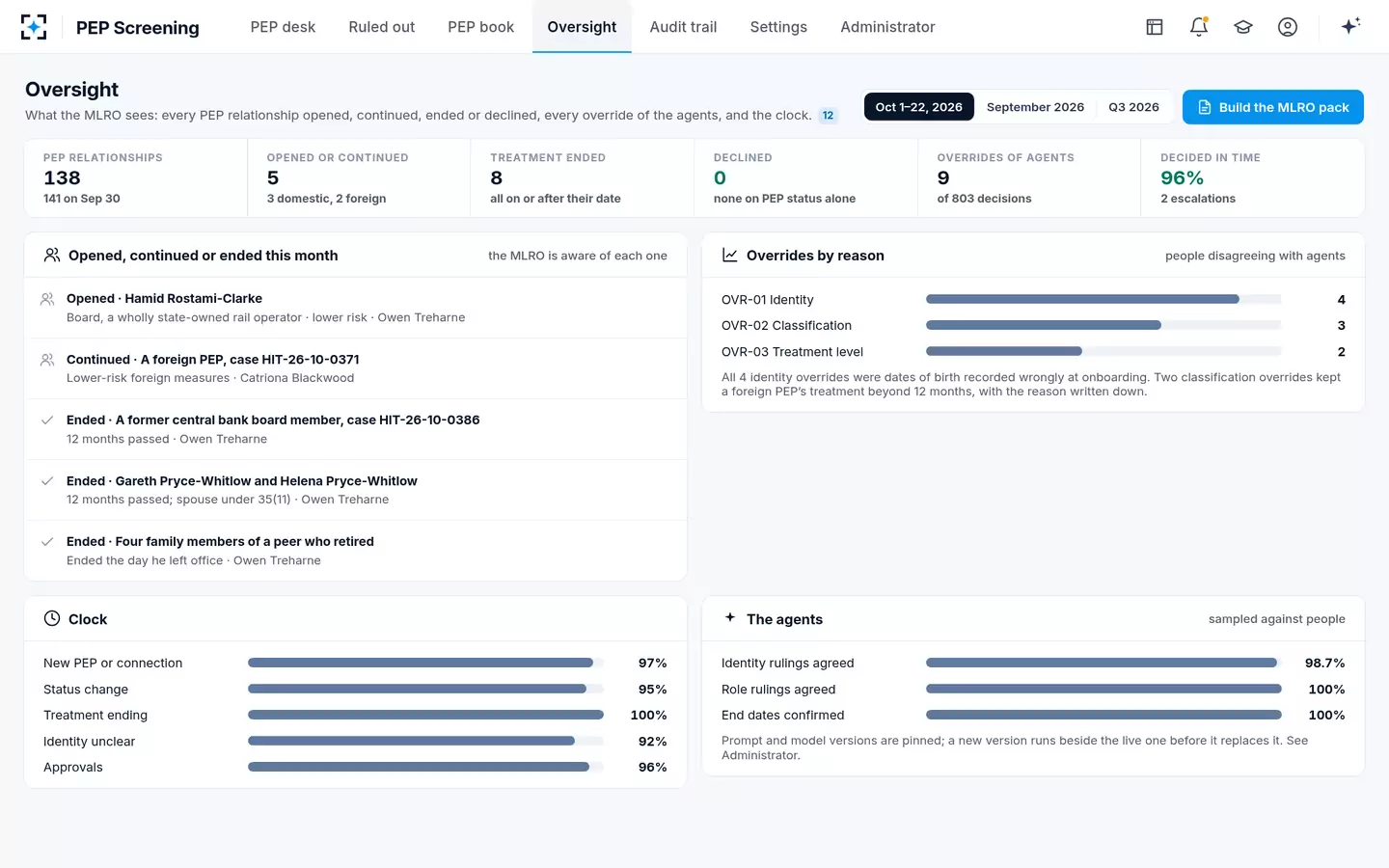Open case HIT-26-10-0386 ended entry

pyautogui.click(x=356, y=429)
